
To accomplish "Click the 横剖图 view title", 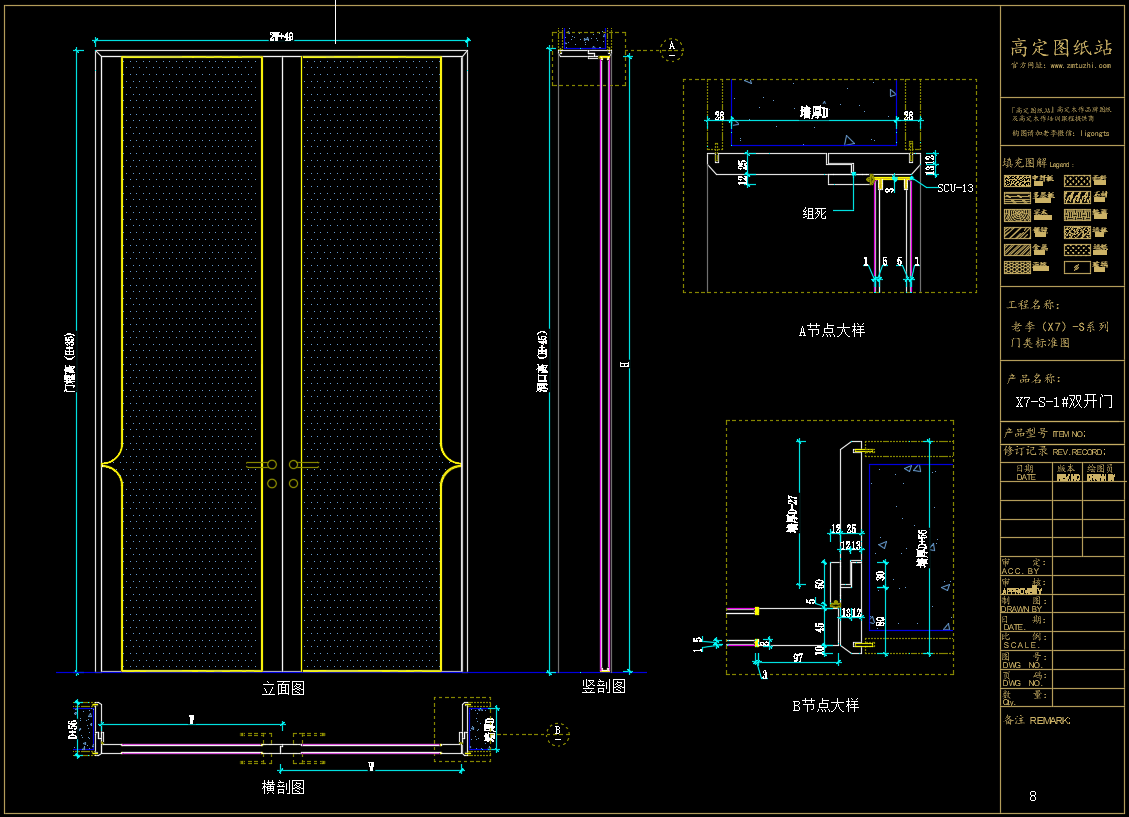I will [x=283, y=787].
